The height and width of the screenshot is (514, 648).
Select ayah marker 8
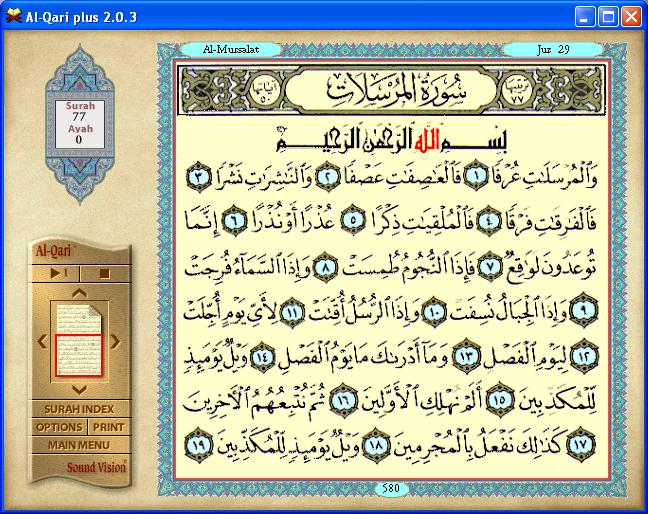tap(326, 268)
